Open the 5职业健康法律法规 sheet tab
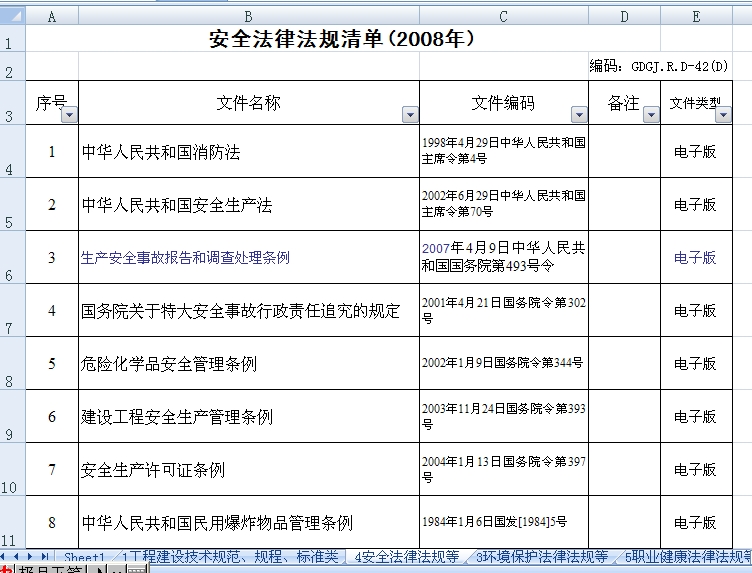752x573 pixels. pos(687,557)
